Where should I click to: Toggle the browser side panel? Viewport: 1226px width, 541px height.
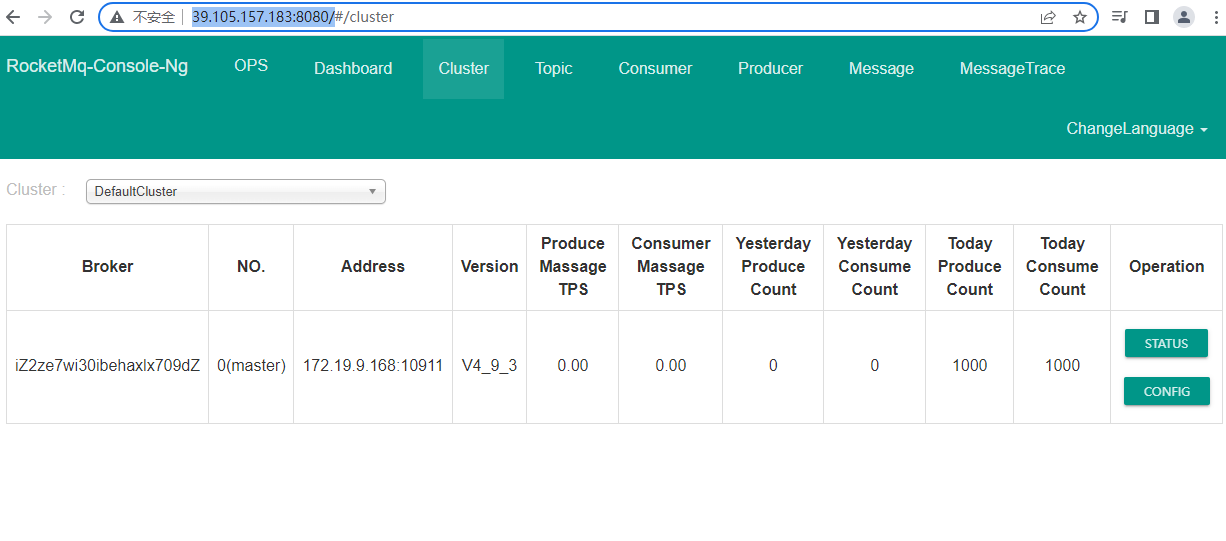click(x=1152, y=17)
